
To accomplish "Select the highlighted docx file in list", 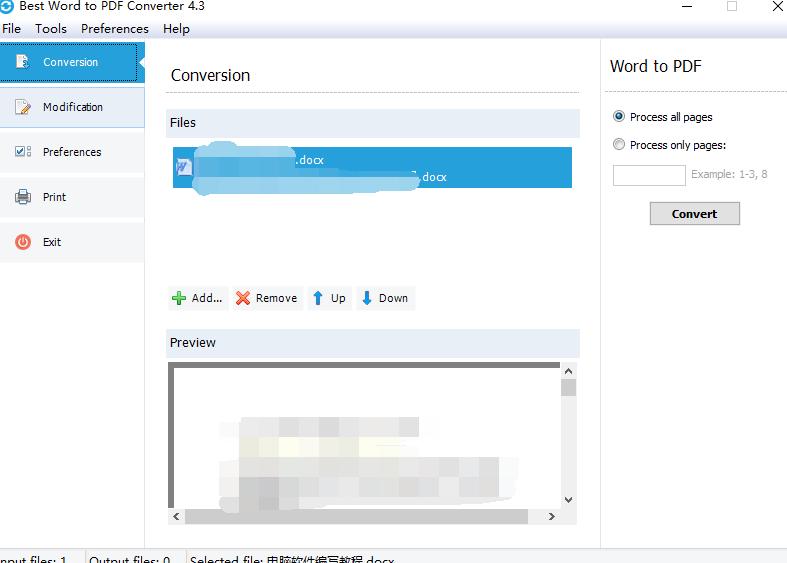I will pos(371,167).
